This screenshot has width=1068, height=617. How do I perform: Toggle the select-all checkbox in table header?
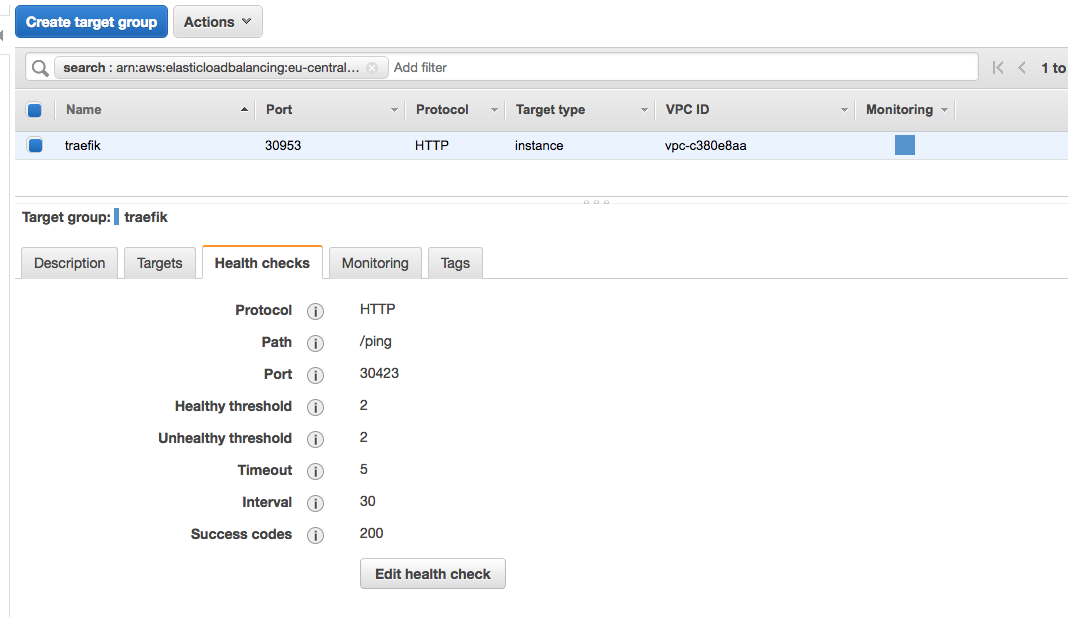[x=35, y=109]
